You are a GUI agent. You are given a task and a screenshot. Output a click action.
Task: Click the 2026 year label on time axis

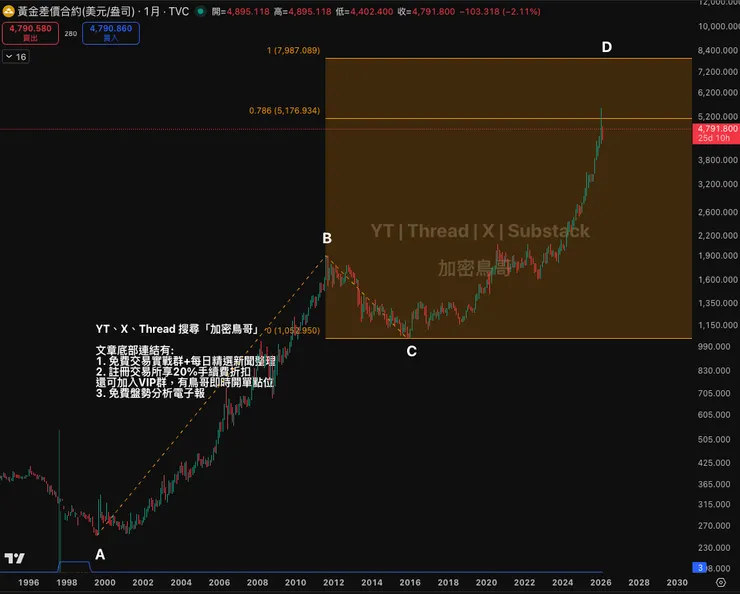point(601,583)
